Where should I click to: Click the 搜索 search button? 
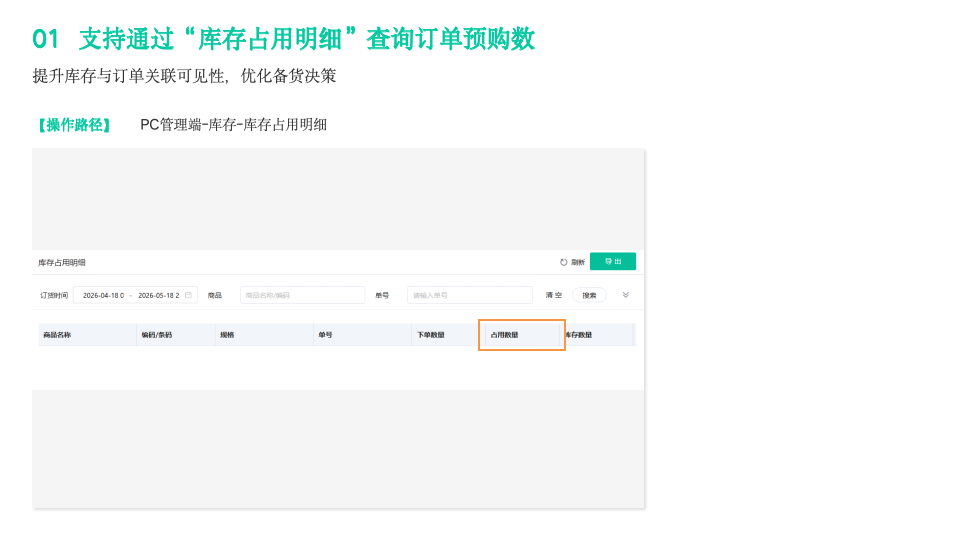point(589,295)
